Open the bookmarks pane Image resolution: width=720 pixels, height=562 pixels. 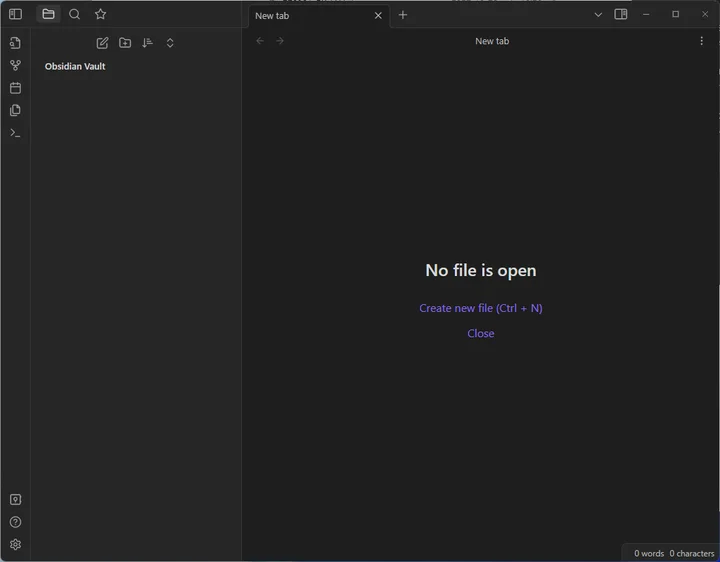pos(100,14)
